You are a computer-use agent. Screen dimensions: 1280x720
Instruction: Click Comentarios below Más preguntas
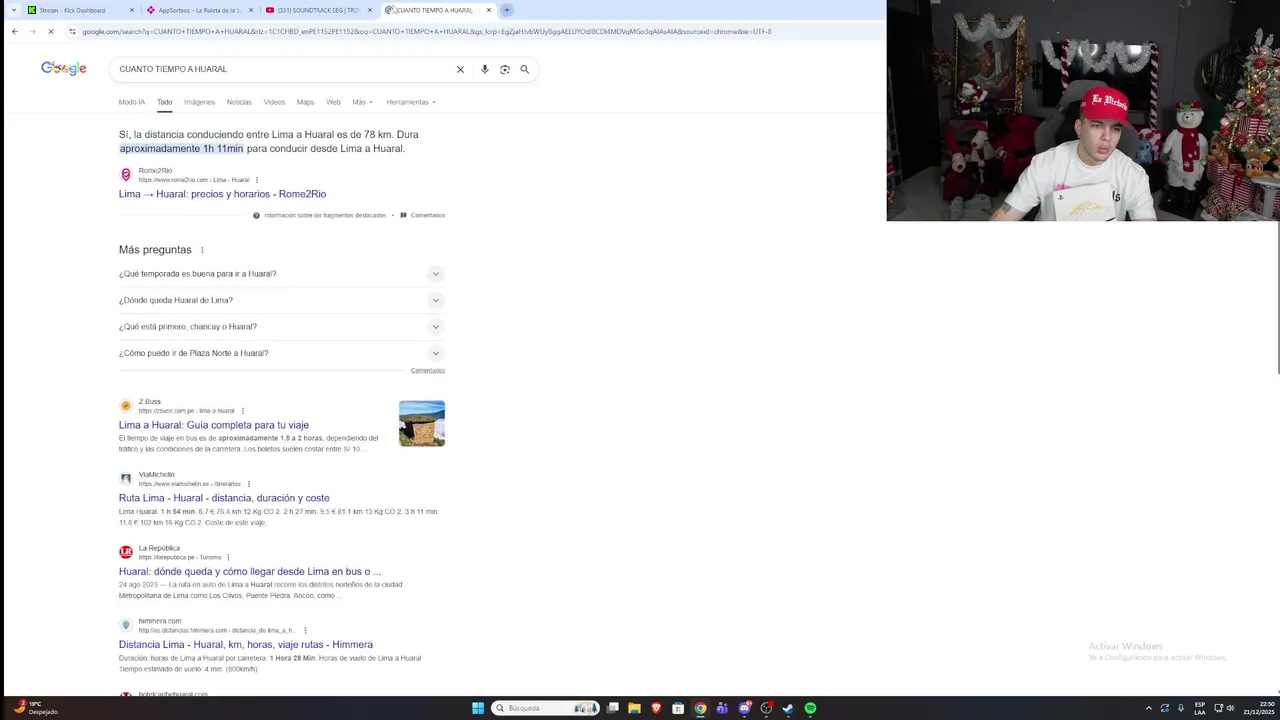click(x=427, y=371)
